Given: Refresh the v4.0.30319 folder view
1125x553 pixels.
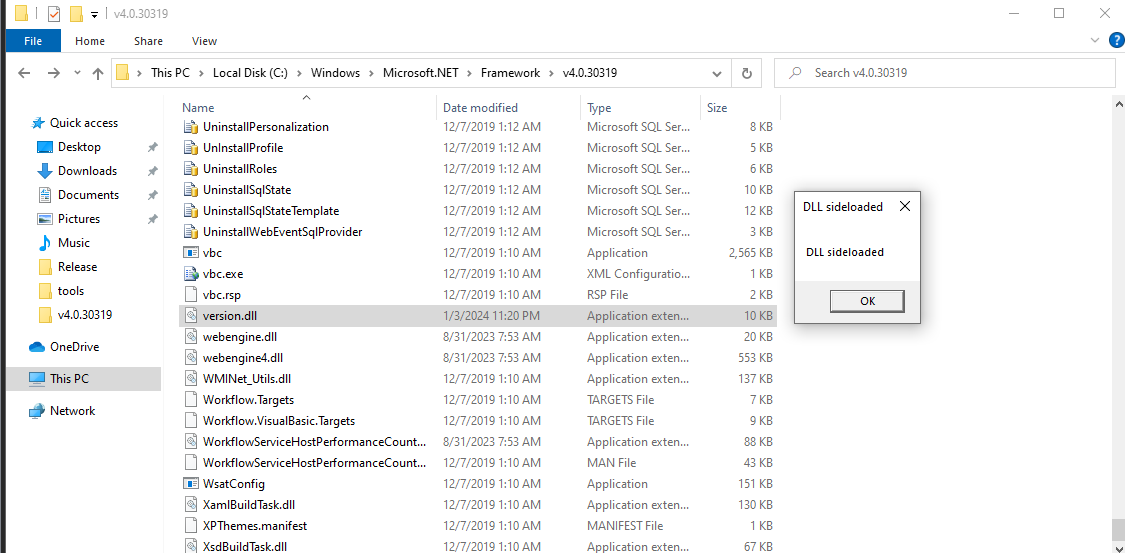Looking at the screenshot, I should [x=746, y=73].
